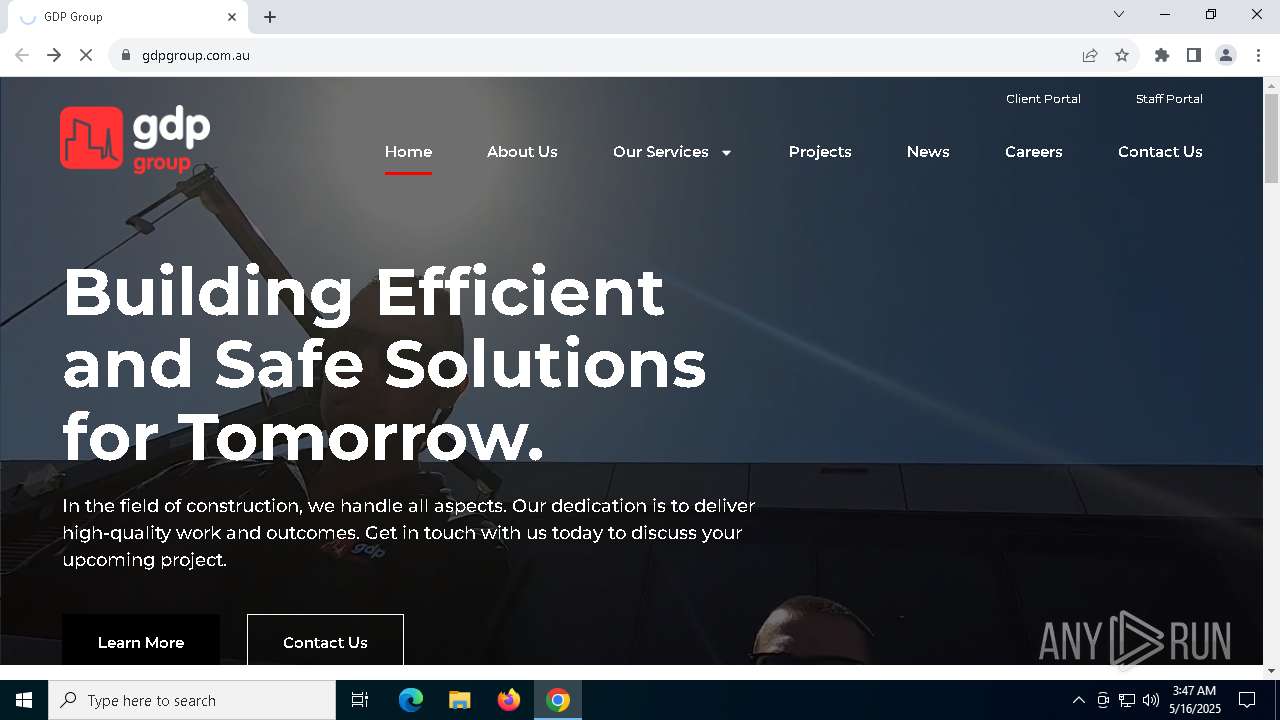Stop page loading in the browser toolbar

click(86, 55)
